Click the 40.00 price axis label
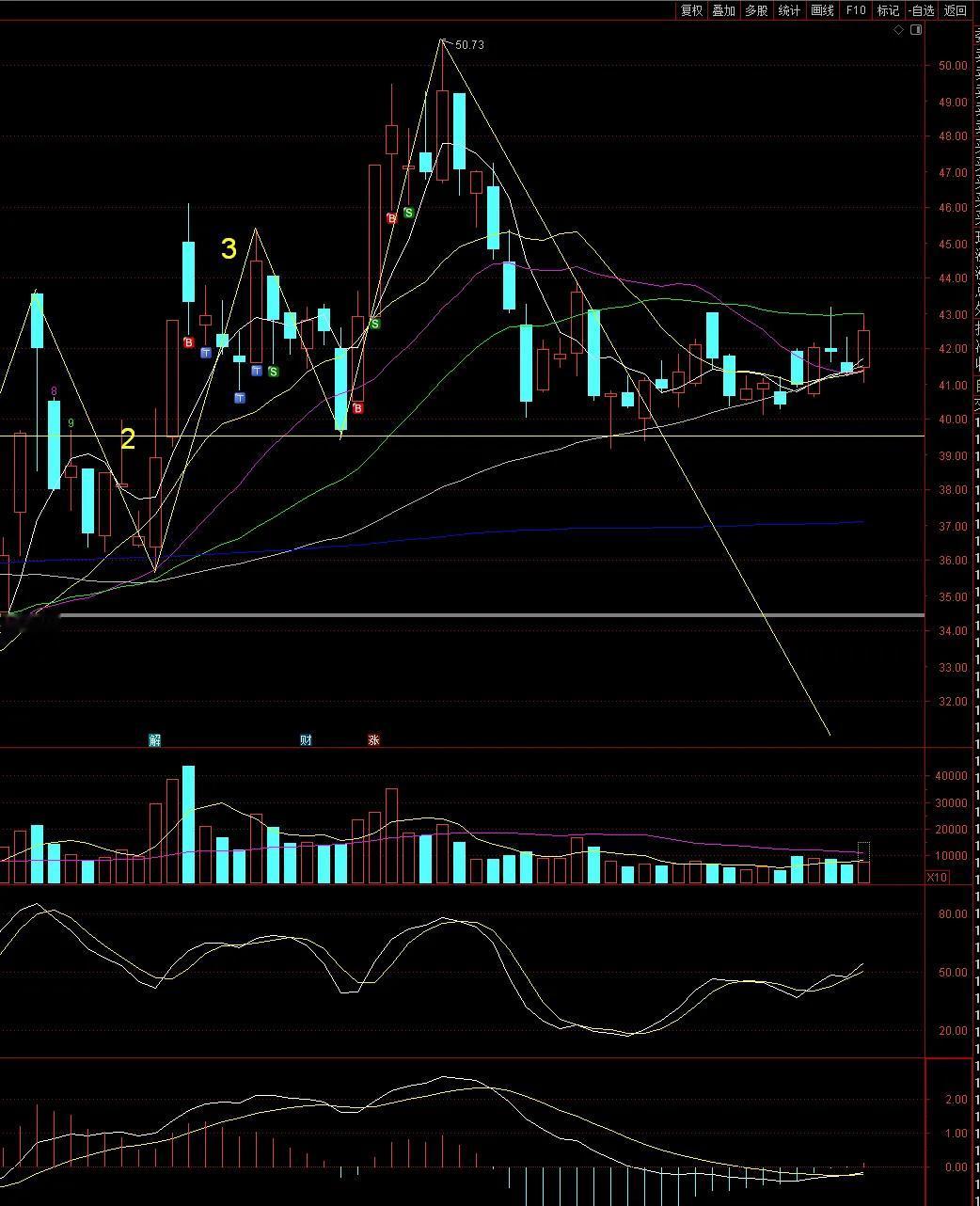 point(952,420)
